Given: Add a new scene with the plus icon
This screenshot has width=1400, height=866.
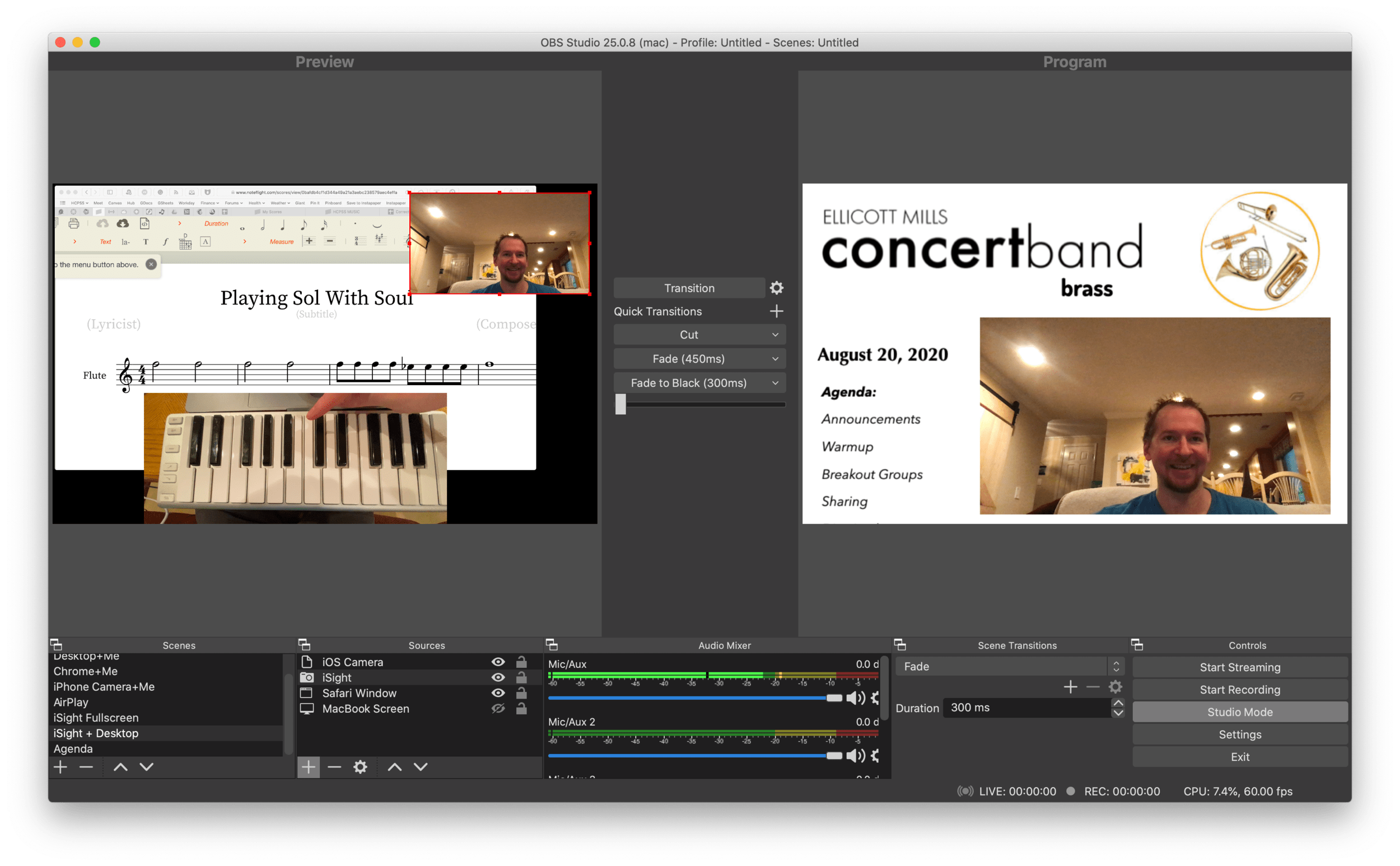Looking at the screenshot, I should point(60,767).
